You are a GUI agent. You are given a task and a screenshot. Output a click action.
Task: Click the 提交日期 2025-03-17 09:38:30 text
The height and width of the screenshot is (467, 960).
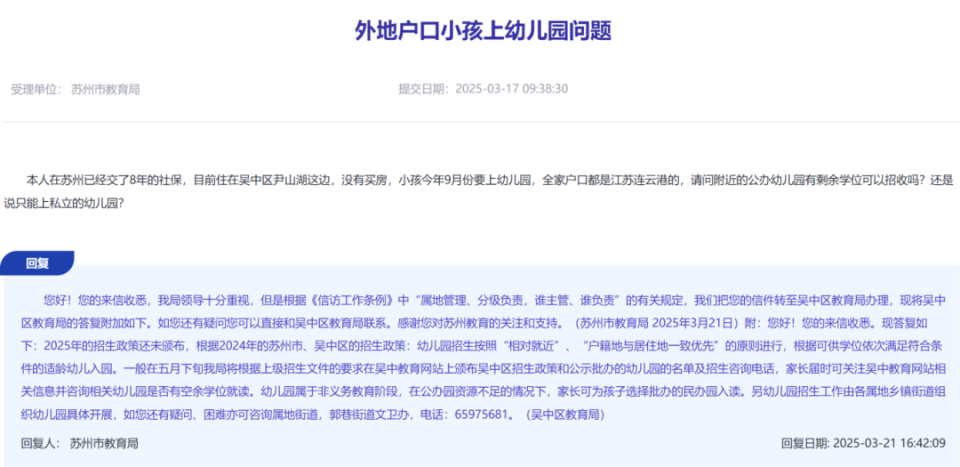coord(483,89)
